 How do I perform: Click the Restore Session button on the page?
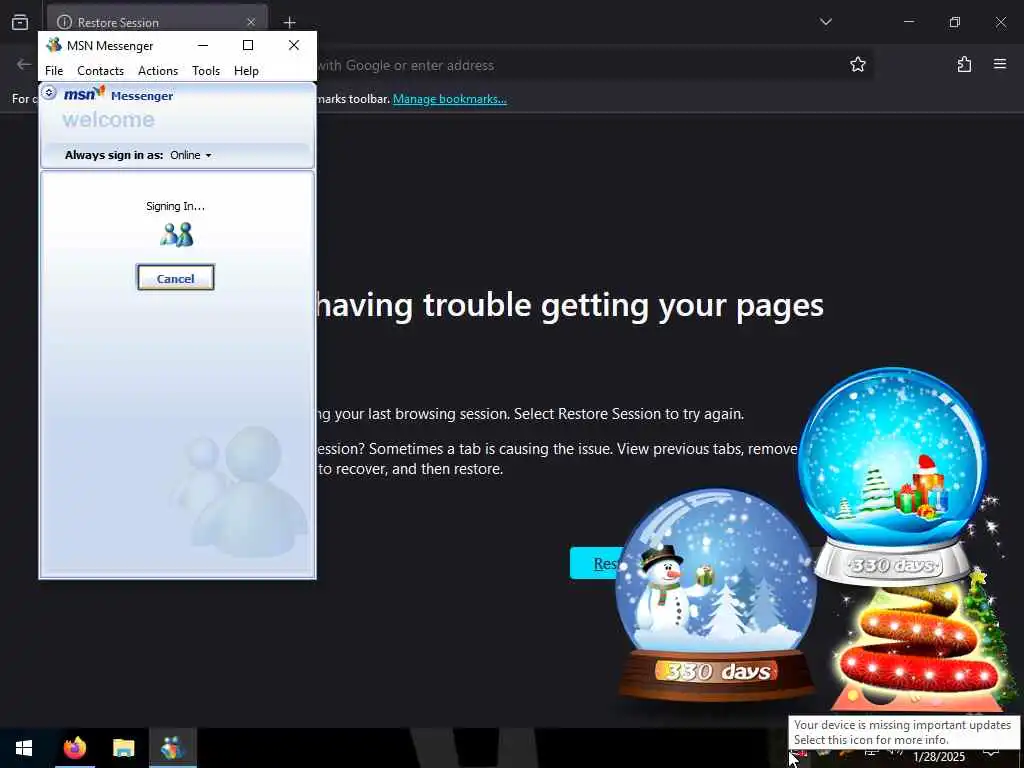pos(596,563)
